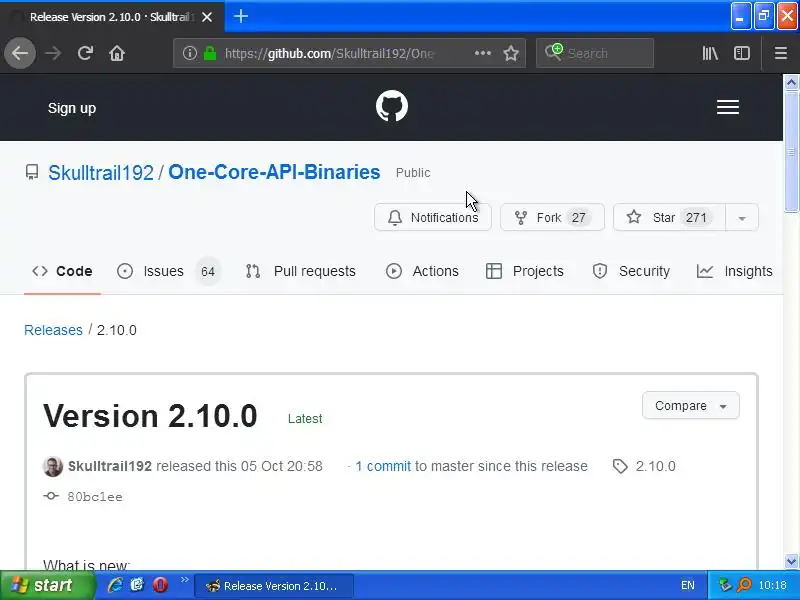Open the Windows Start menu

[47, 585]
